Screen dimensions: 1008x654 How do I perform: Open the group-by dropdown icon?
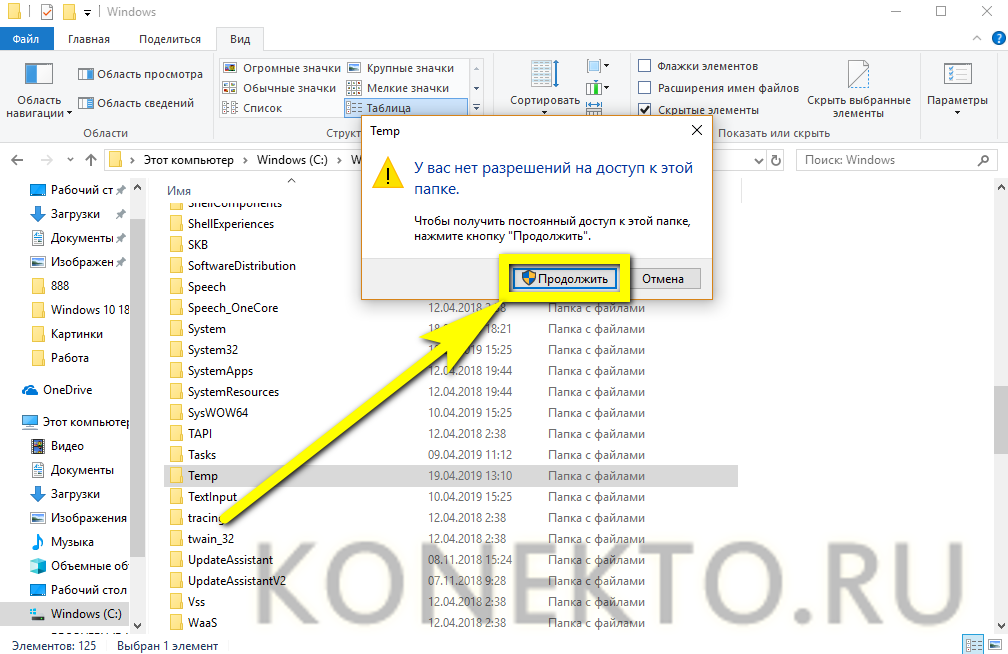click(598, 66)
